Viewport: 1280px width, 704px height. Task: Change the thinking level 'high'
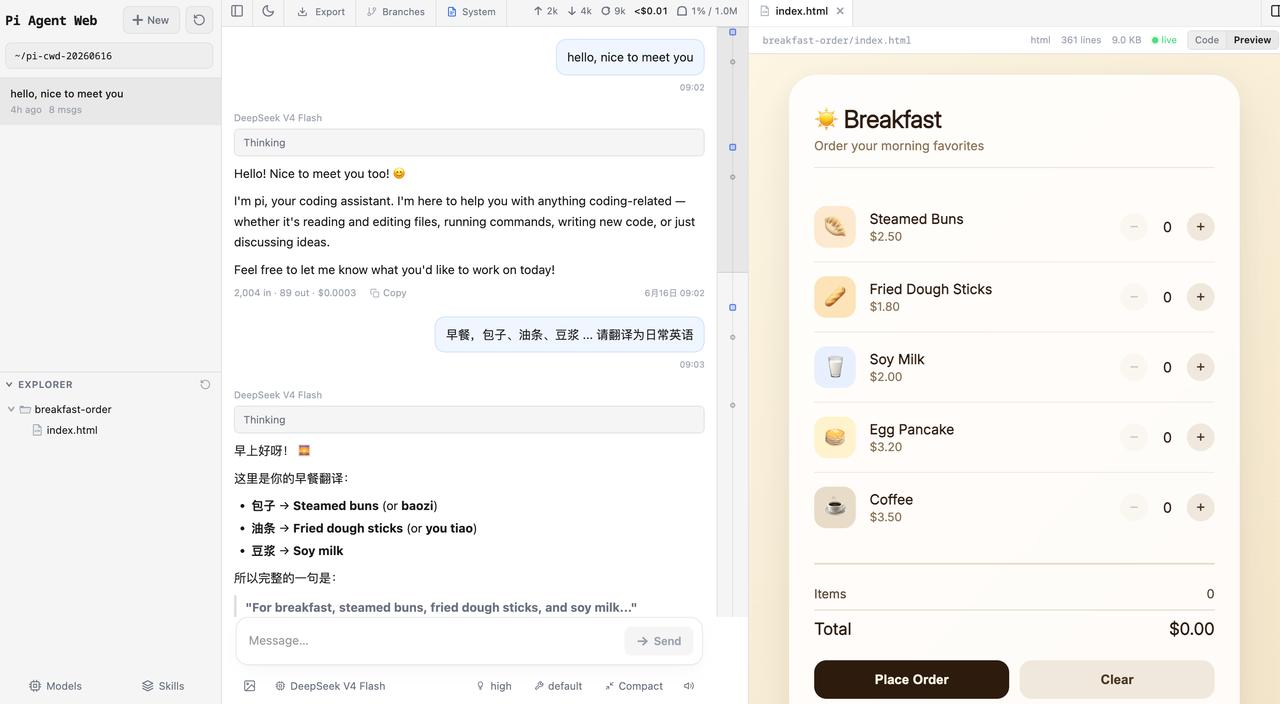point(494,686)
